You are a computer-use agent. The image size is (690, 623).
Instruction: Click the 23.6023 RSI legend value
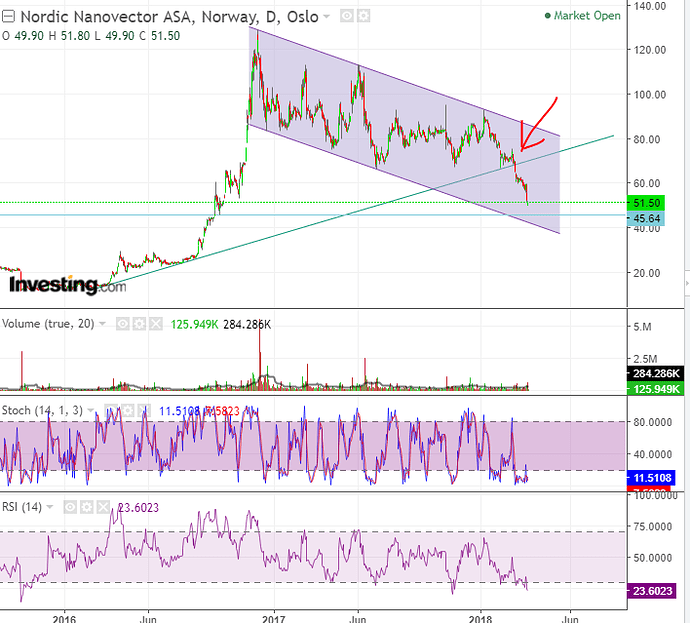pyautogui.click(x=138, y=508)
